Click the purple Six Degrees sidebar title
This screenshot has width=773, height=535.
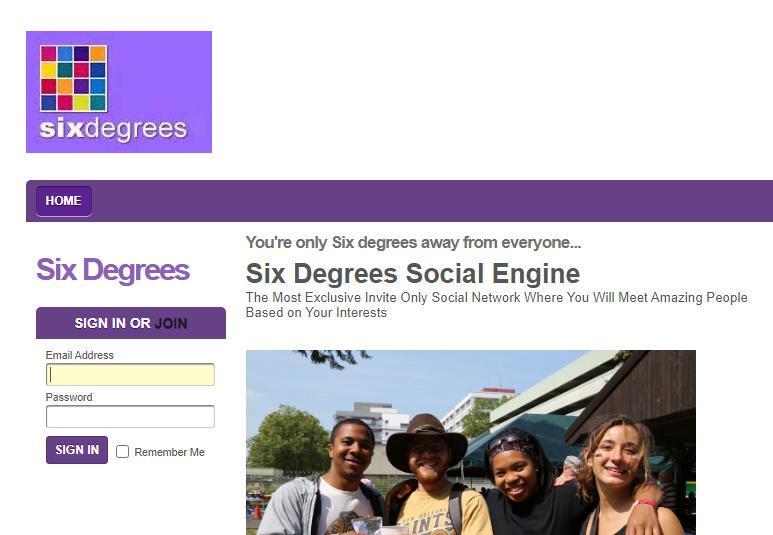(113, 270)
